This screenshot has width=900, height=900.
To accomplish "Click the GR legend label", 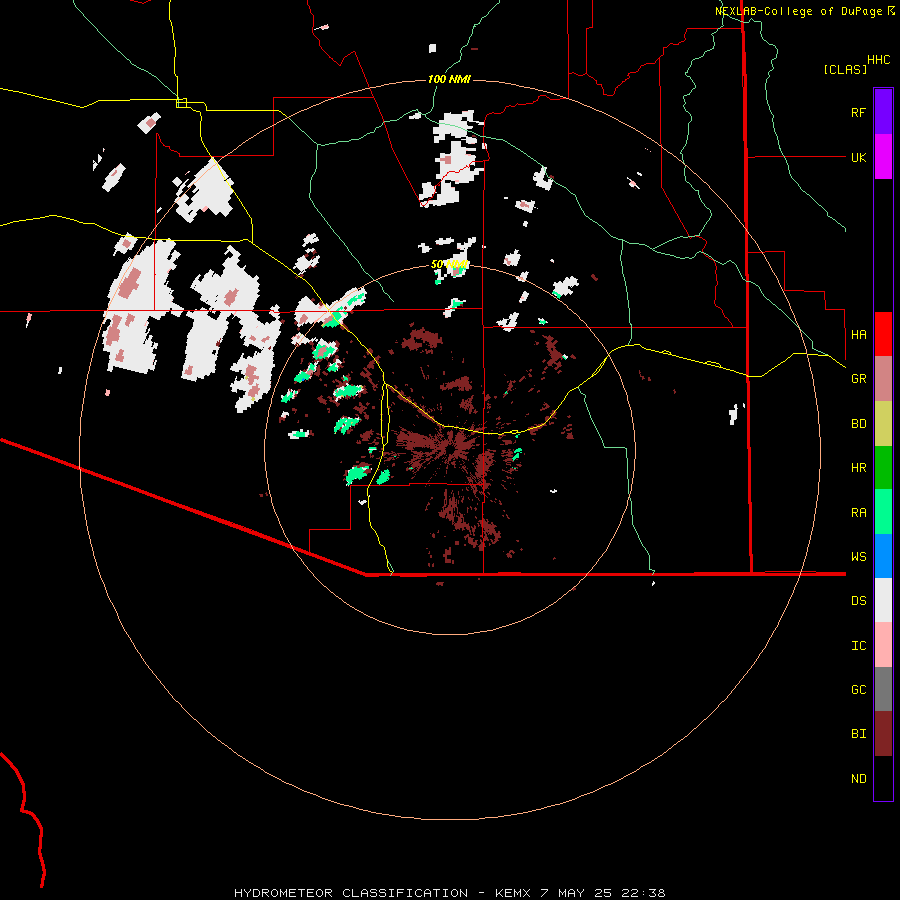I will click(858, 379).
